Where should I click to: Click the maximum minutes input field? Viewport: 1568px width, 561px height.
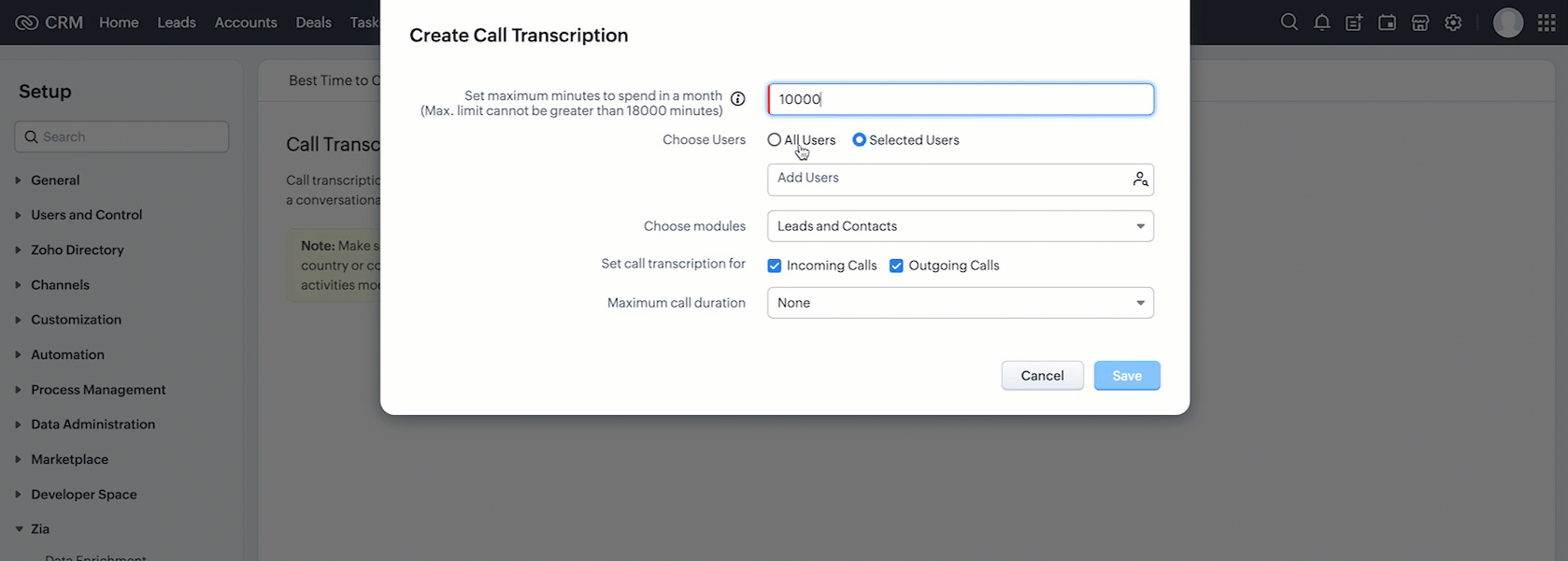(960, 99)
